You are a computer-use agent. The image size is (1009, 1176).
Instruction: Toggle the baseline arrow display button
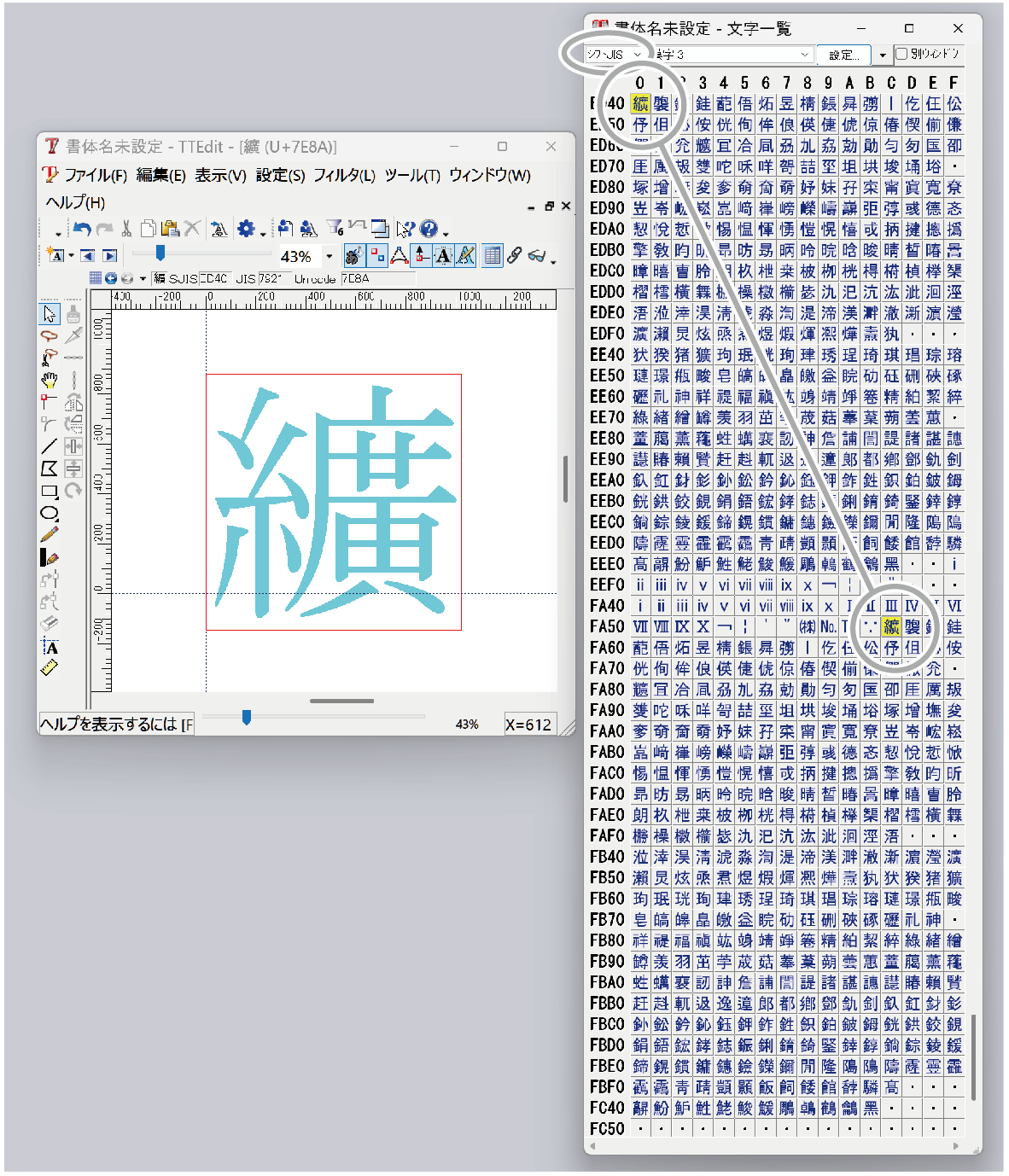click(421, 255)
